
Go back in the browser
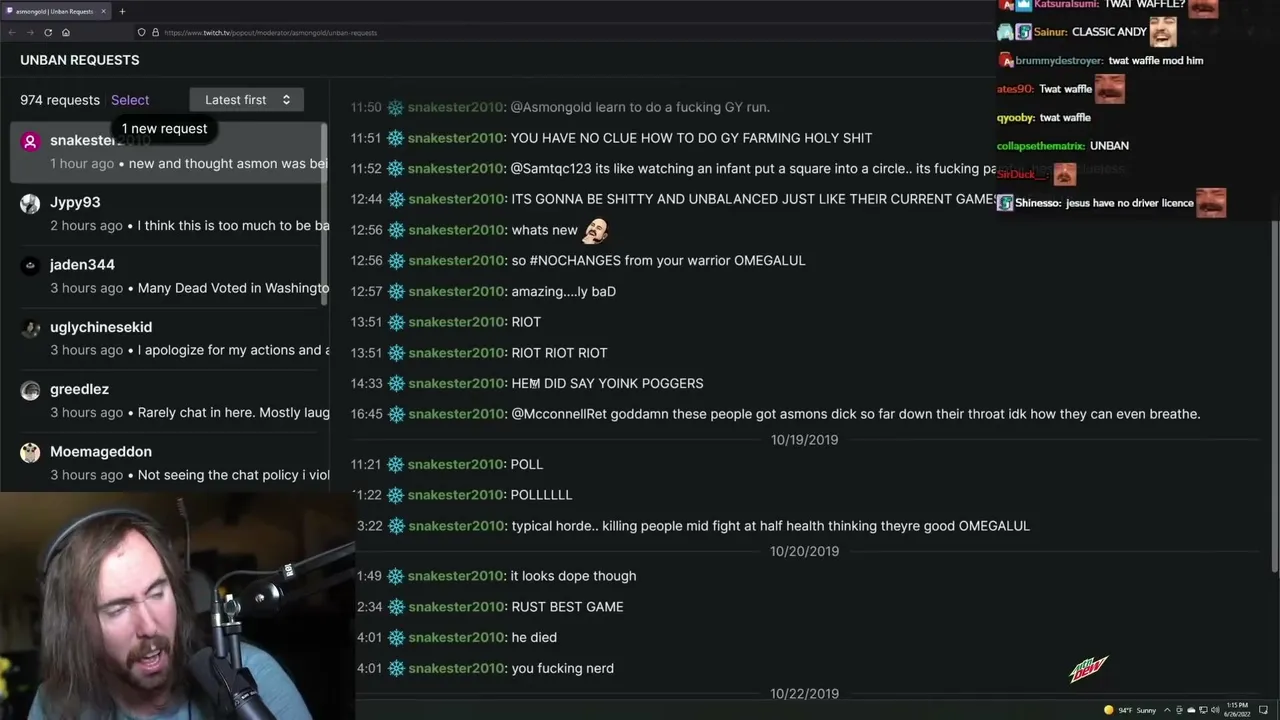pyautogui.click(x=12, y=33)
